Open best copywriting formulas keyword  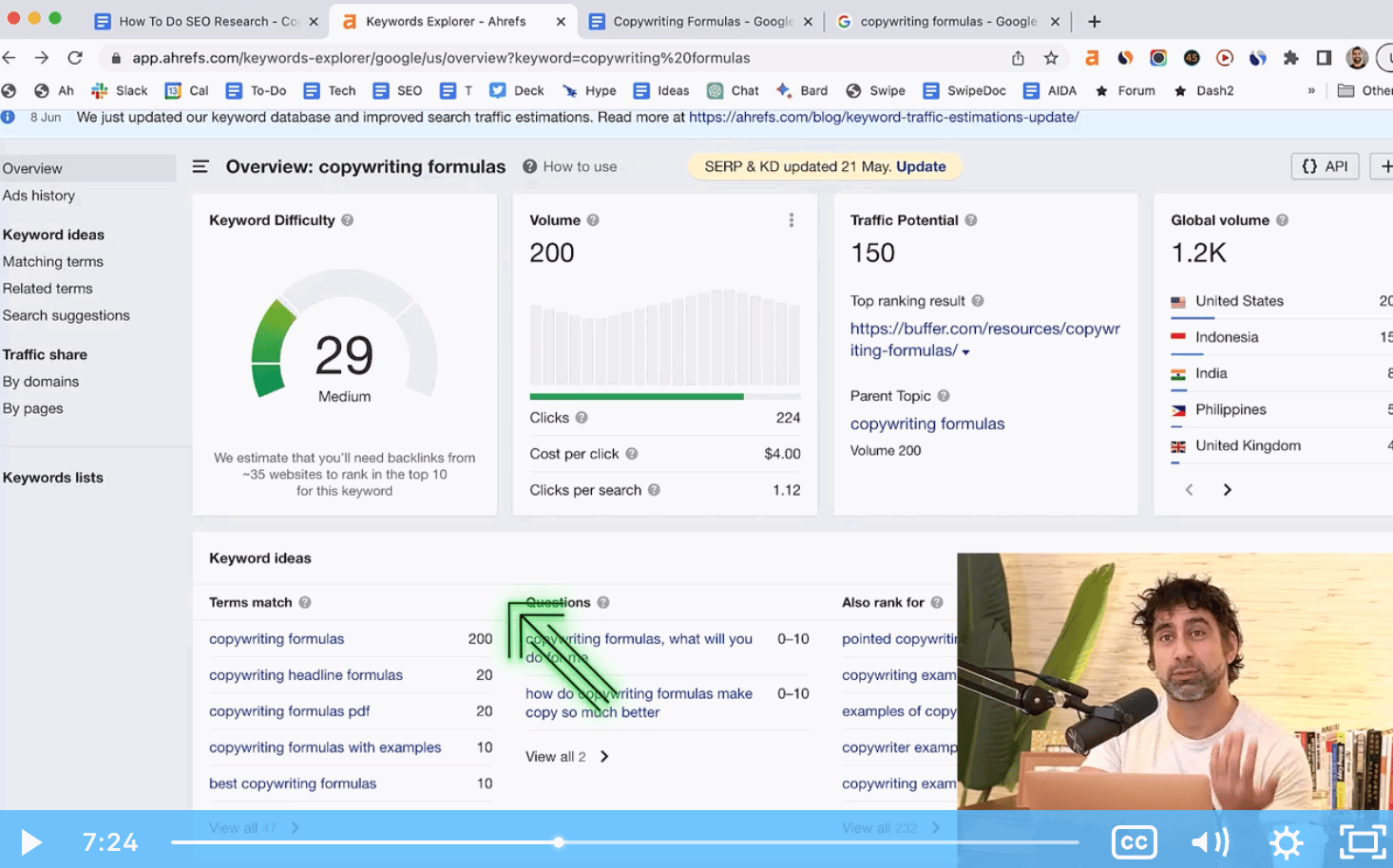pos(293,783)
